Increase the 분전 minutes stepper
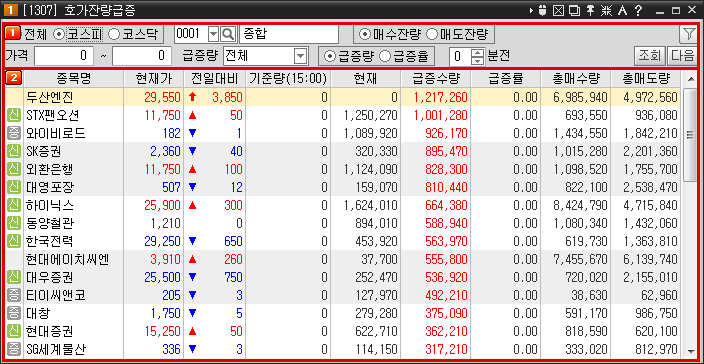The height and width of the screenshot is (364, 704). tap(478, 52)
